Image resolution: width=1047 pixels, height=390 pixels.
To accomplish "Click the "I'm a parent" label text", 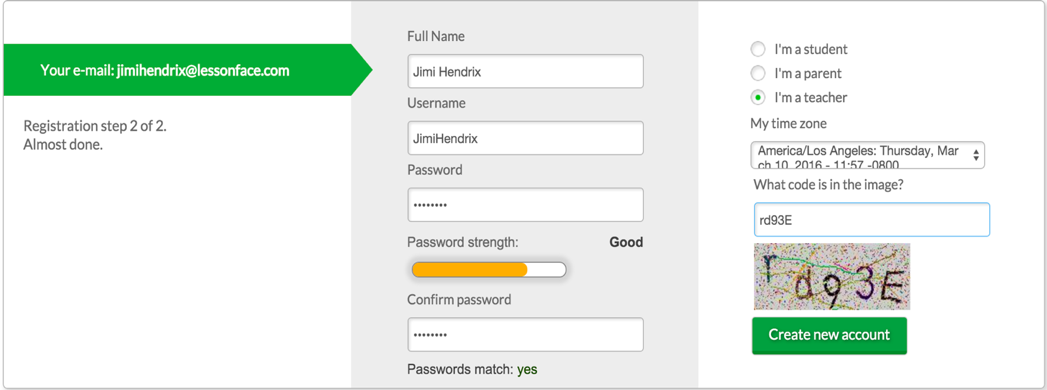I will point(808,73).
